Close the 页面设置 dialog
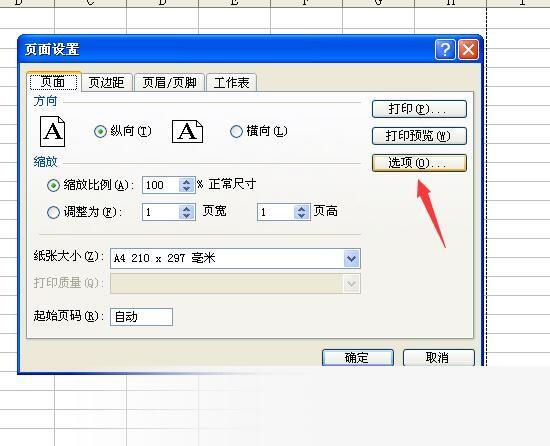 click(468, 50)
